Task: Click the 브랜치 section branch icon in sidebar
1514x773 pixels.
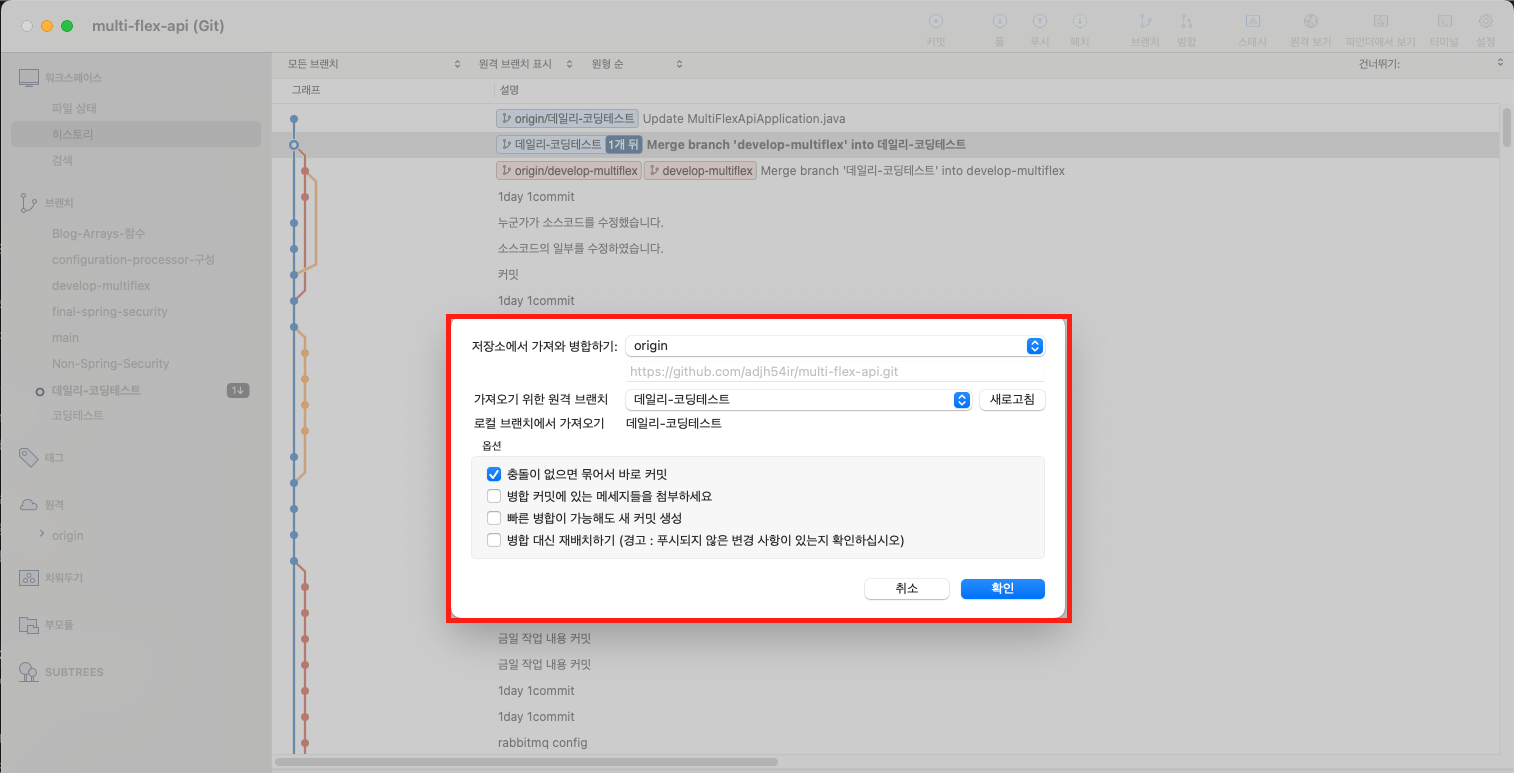Action: [x=29, y=203]
